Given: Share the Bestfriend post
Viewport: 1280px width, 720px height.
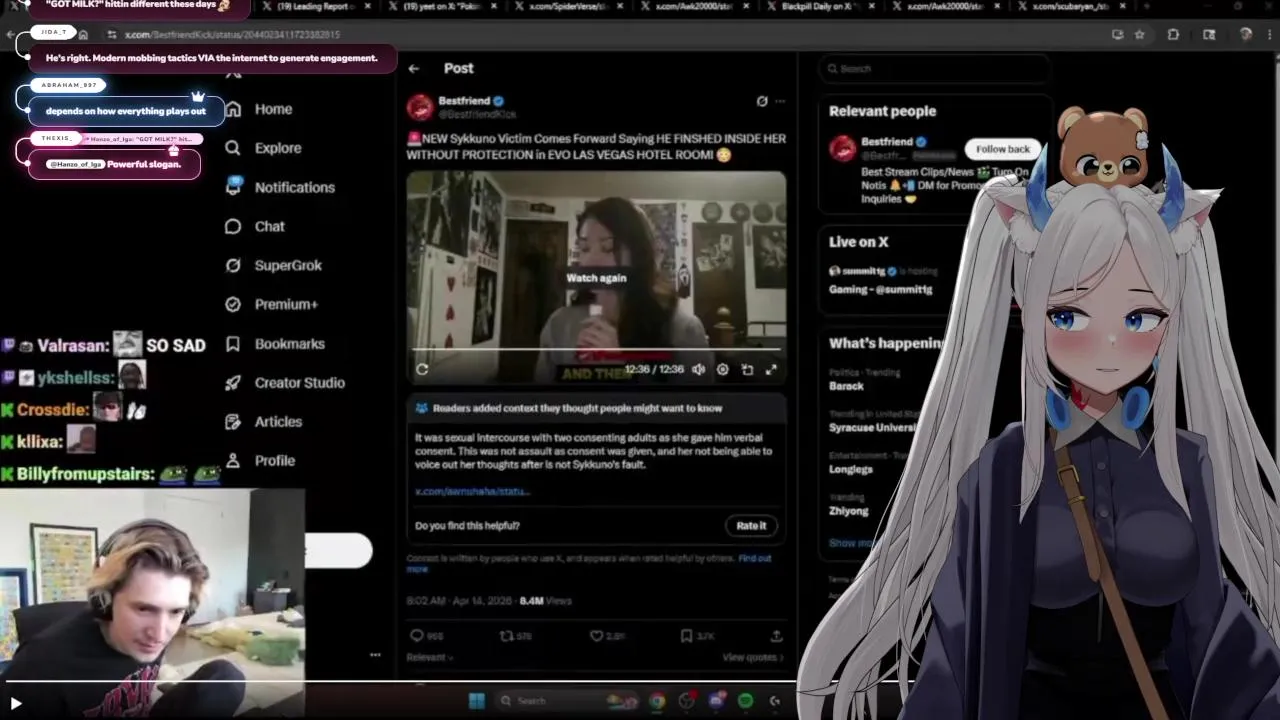Looking at the screenshot, I should coord(776,635).
